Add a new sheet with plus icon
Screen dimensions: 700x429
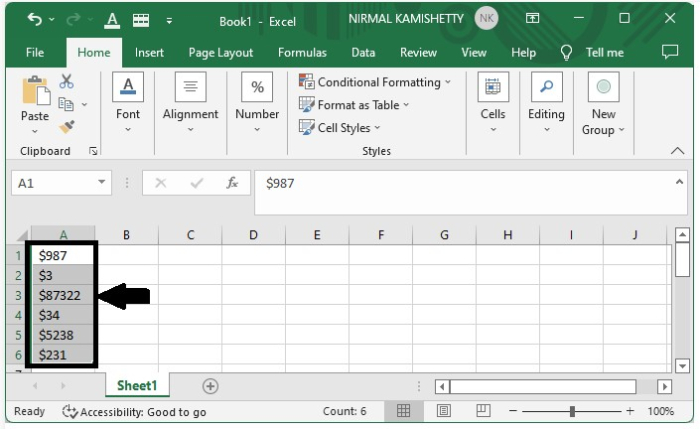210,386
